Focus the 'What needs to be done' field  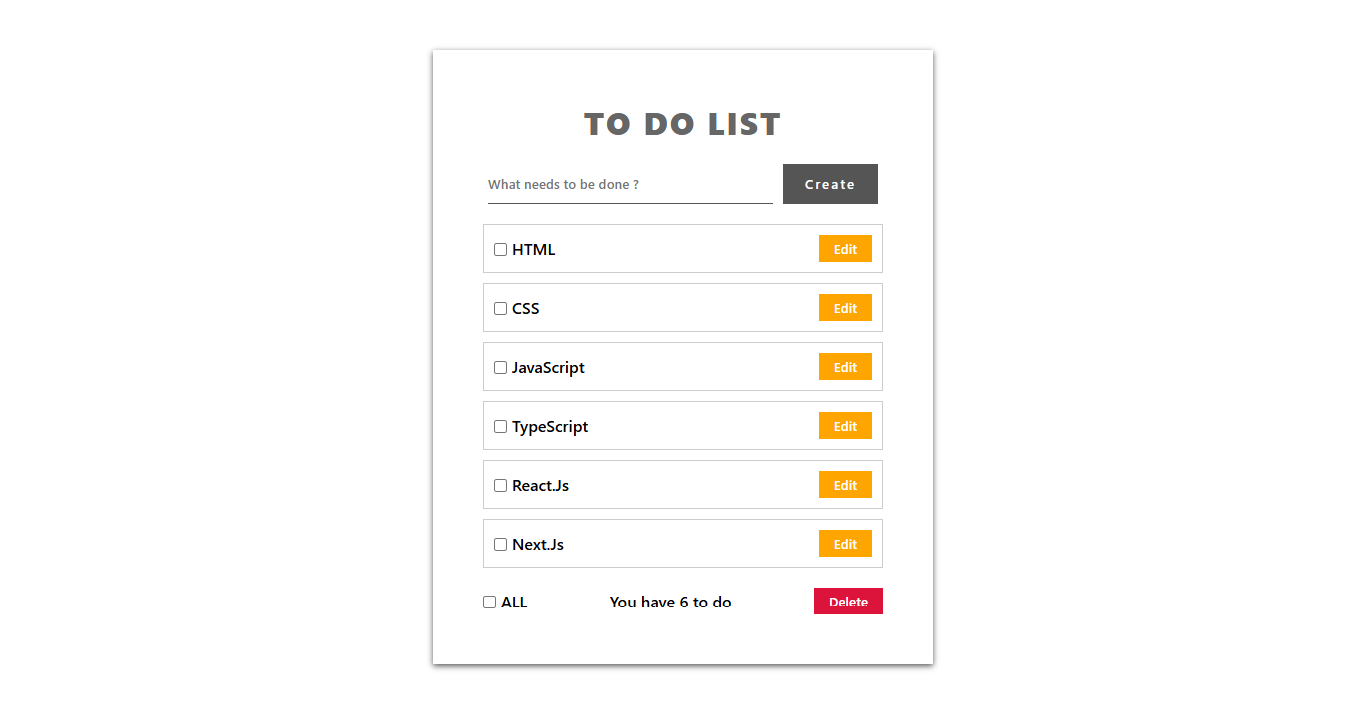pyautogui.click(x=630, y=185)
